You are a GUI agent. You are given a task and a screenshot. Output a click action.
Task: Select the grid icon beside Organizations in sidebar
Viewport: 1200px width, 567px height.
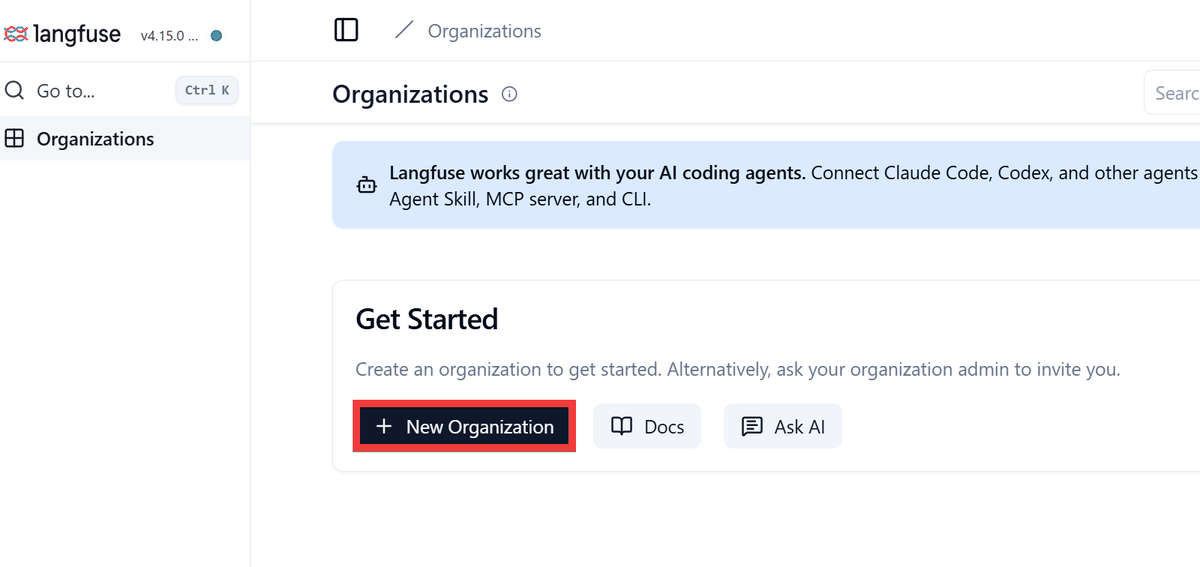[15, 139]
